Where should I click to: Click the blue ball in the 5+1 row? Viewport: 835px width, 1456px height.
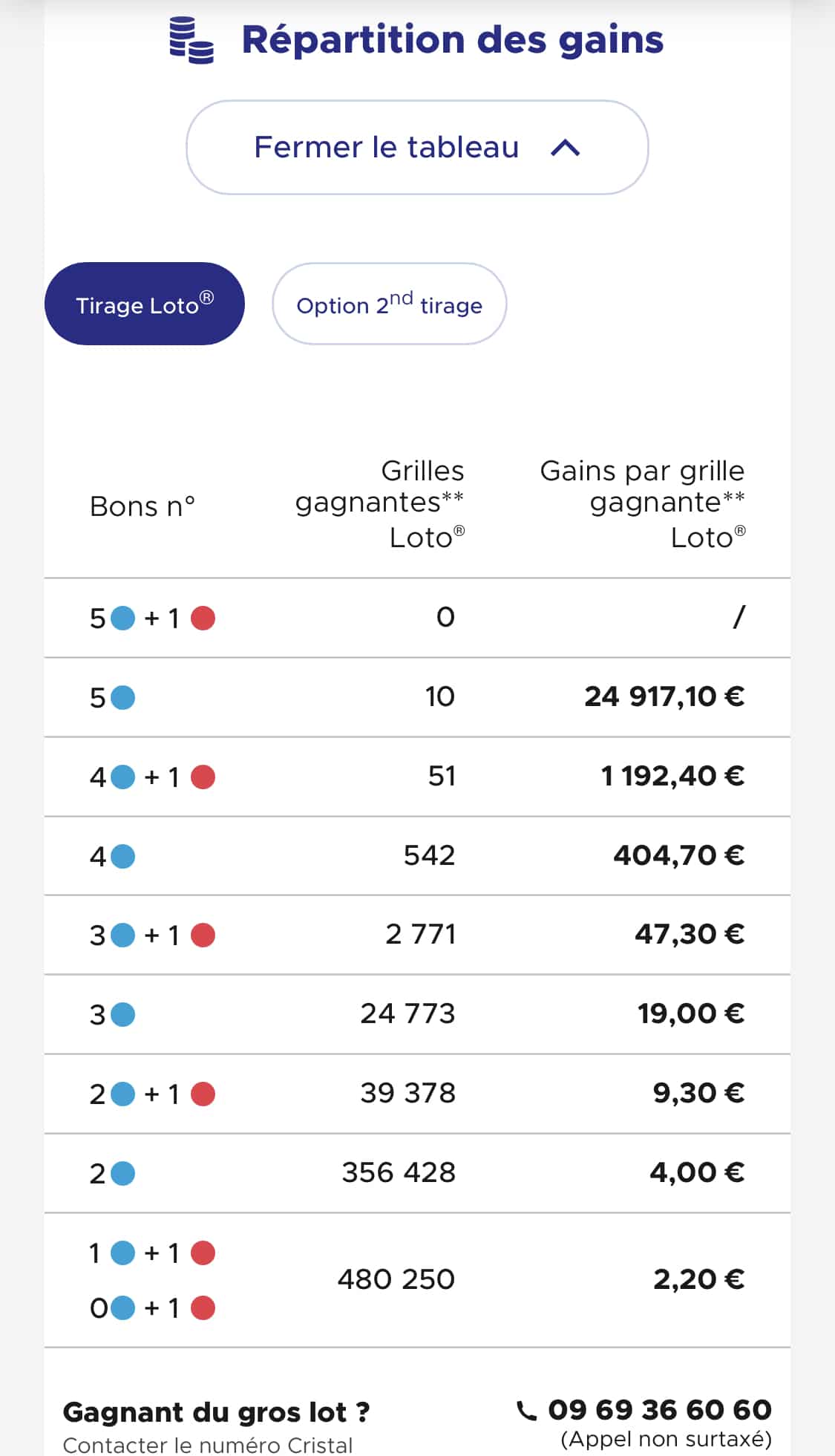click(x=122, y=618)
